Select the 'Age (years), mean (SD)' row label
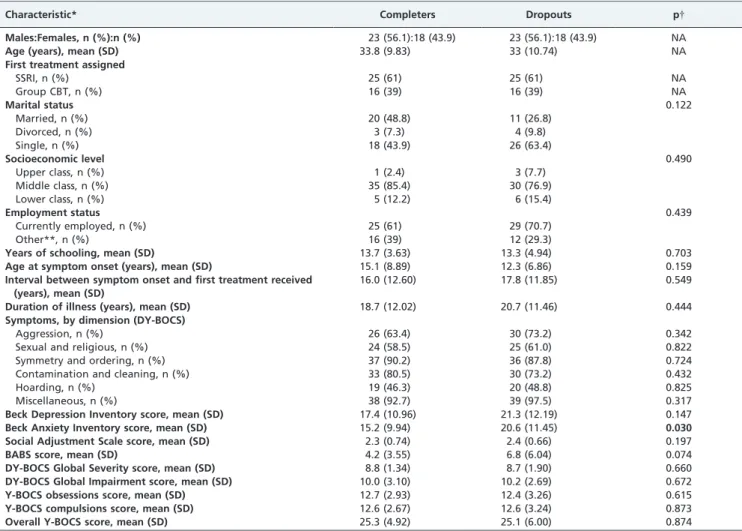This screenshot has height=531, width=742. point(62,51)
